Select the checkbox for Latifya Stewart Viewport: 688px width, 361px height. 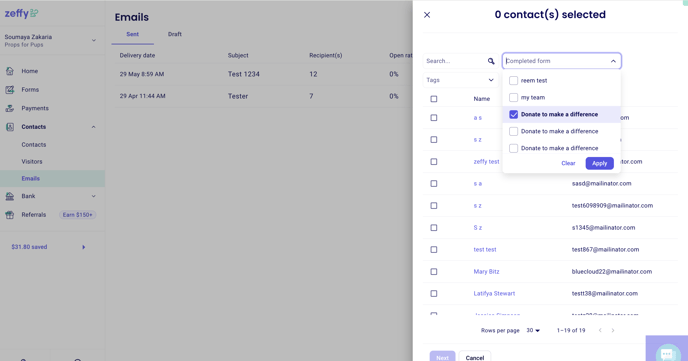click(434, 293)
